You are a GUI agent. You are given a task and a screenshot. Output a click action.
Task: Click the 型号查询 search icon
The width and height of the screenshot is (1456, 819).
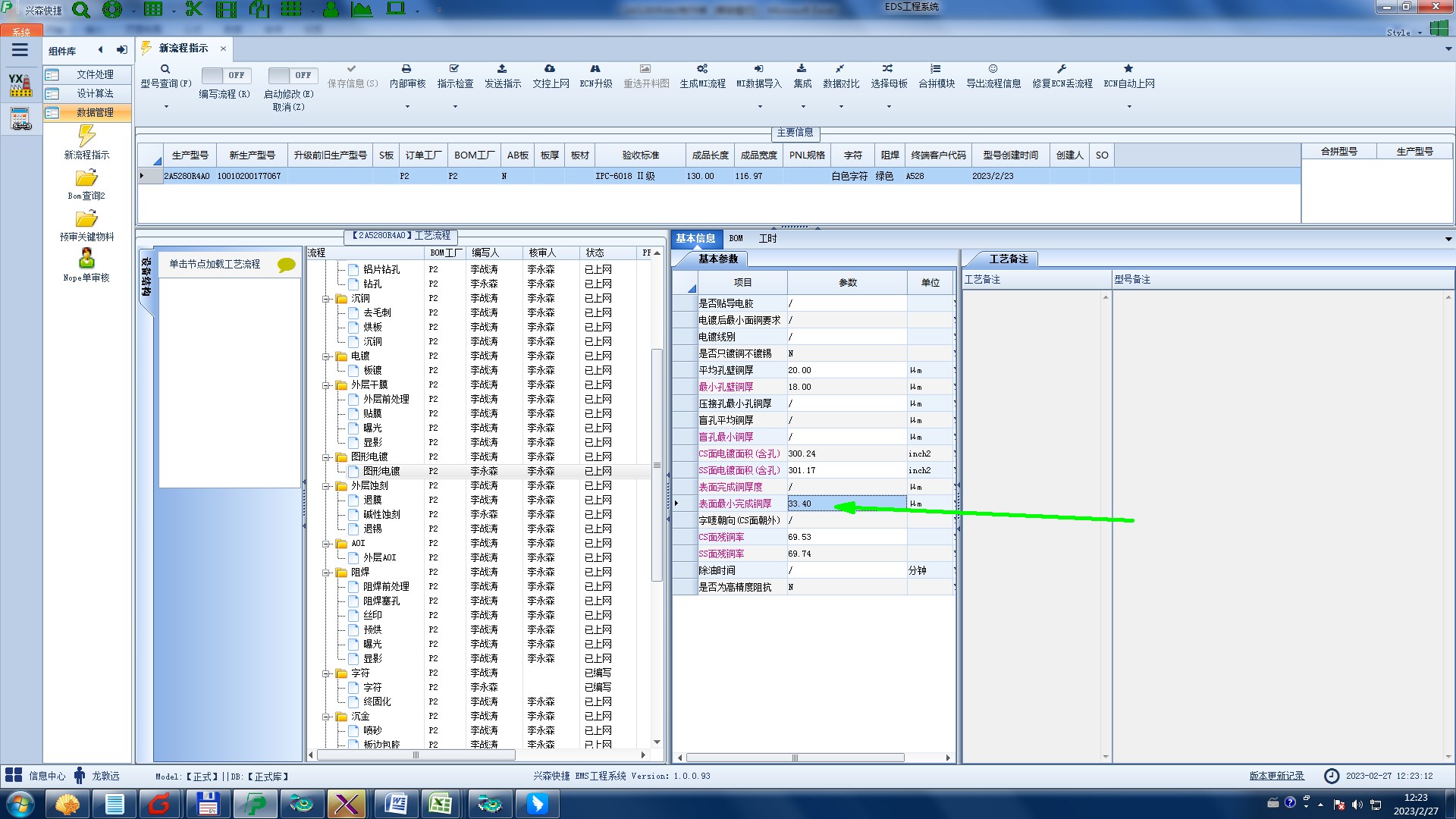pos(165,69)
